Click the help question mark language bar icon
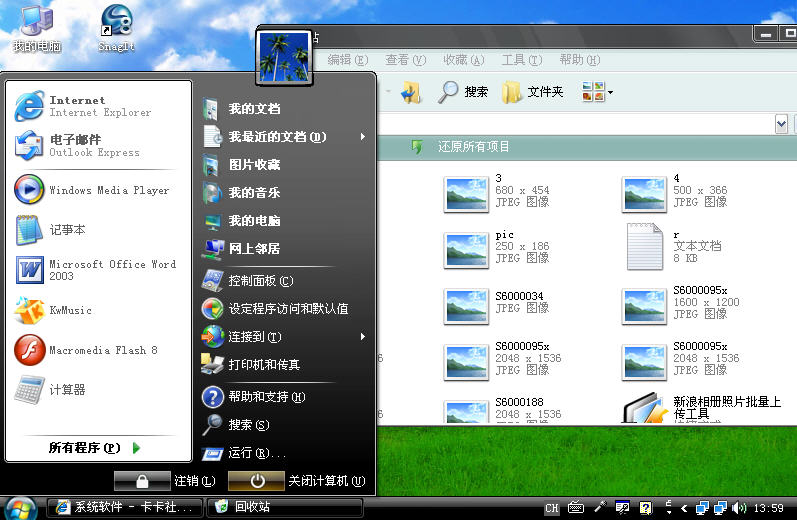797x520 pixels. pos(646,507)
